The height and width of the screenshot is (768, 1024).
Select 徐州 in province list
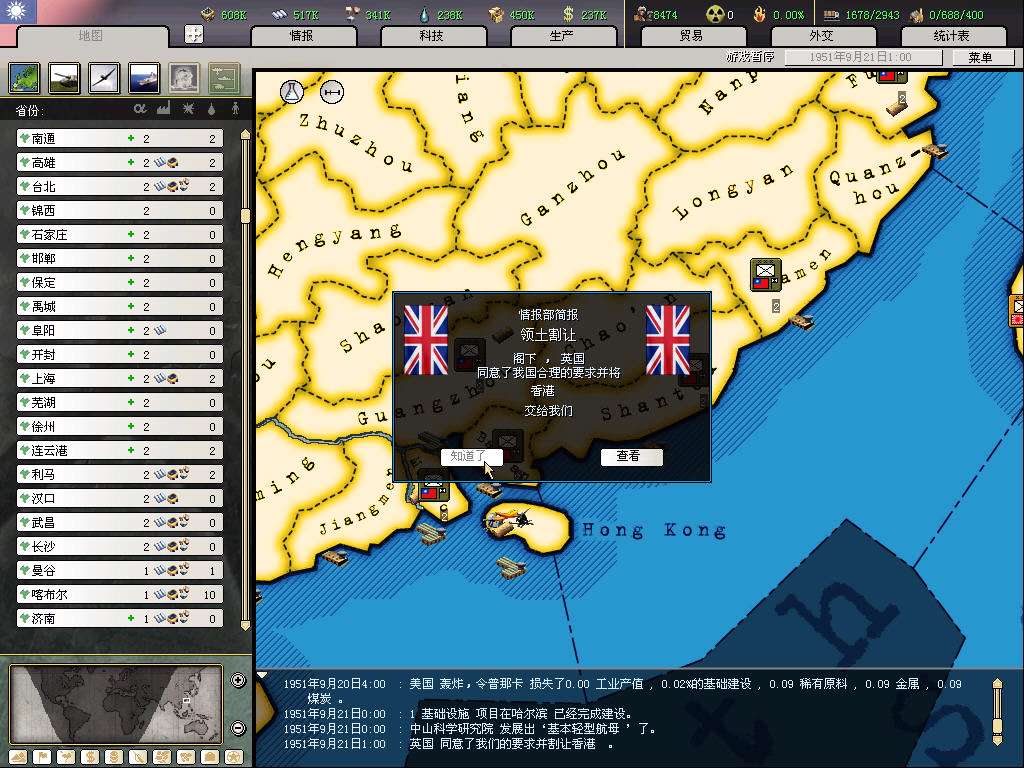[120, 426]
